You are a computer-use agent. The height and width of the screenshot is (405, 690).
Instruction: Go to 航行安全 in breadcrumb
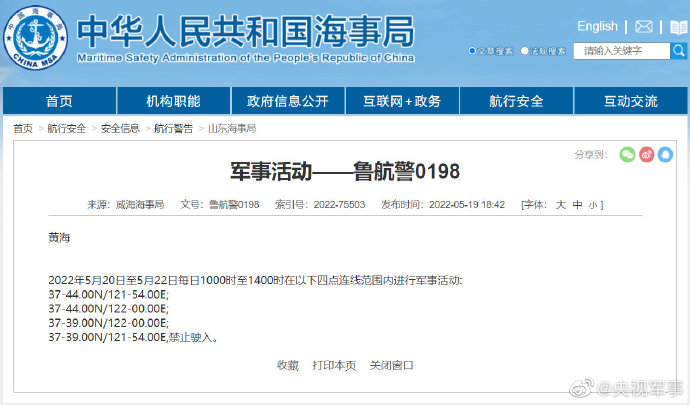pos(67,129)
